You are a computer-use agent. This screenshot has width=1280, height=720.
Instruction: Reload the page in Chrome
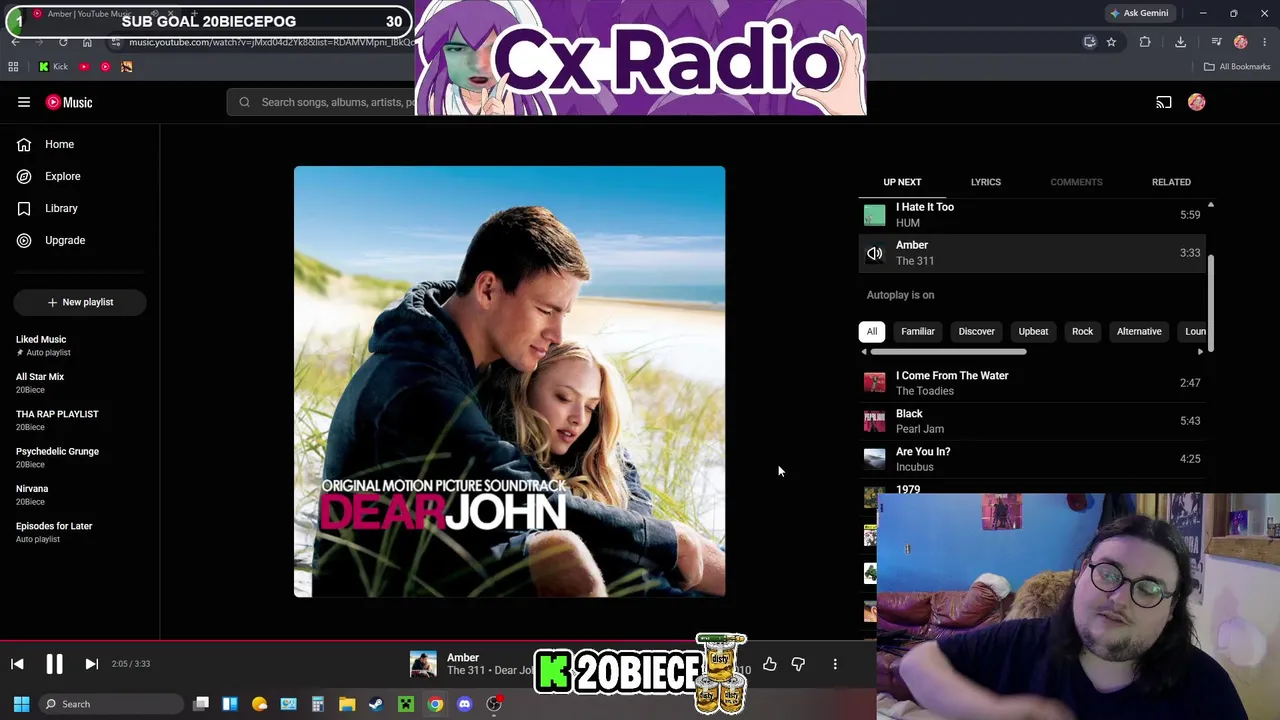tap(63, 42)
